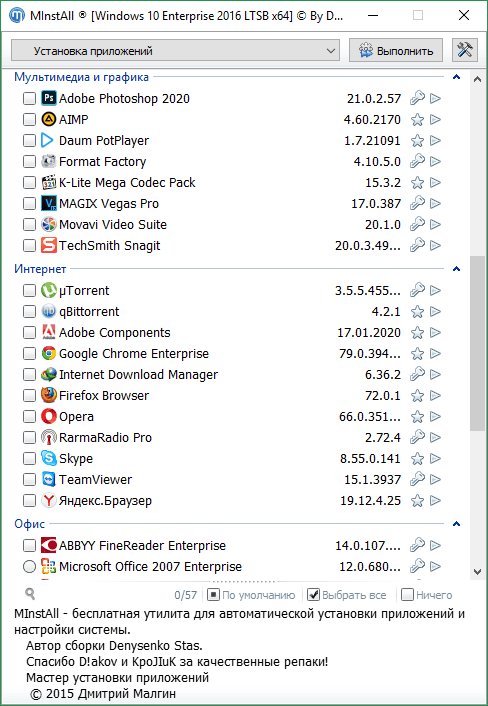The image size is (488, 706).
Task: Click the star icon next to AIMP
Action: pyautogui.click(x=417, y=119)
